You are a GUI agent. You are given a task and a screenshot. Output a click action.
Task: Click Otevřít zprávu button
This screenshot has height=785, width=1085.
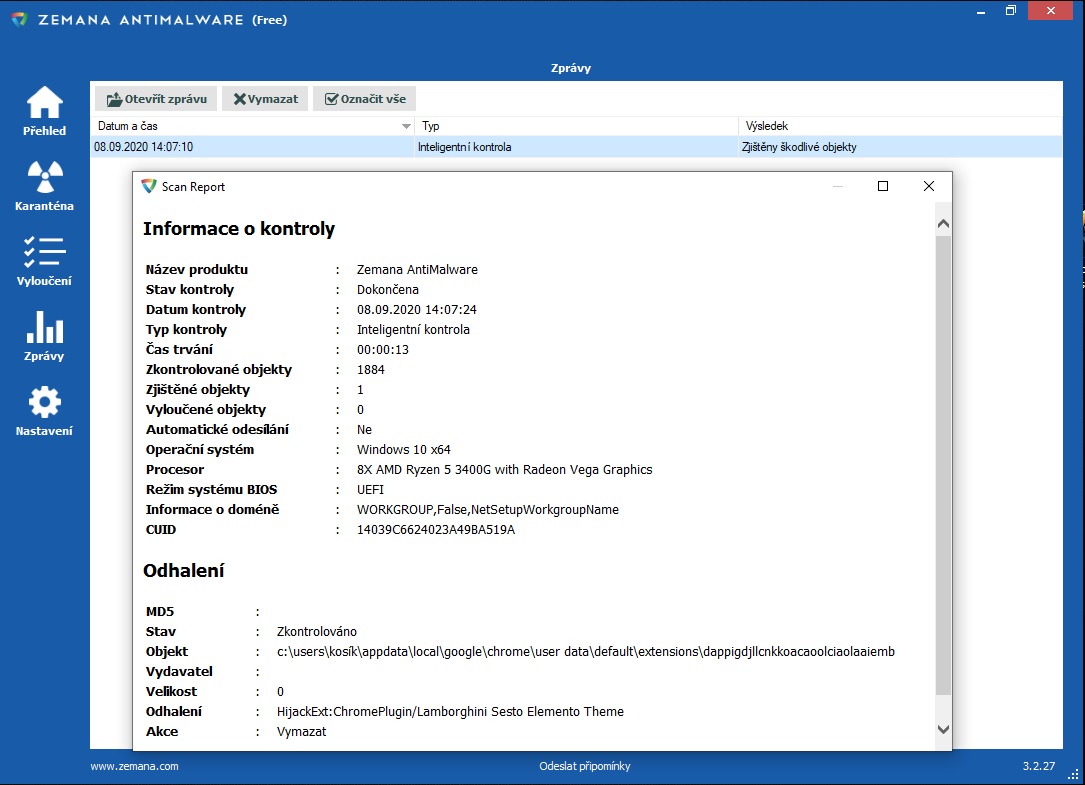(x=157, y=99)
